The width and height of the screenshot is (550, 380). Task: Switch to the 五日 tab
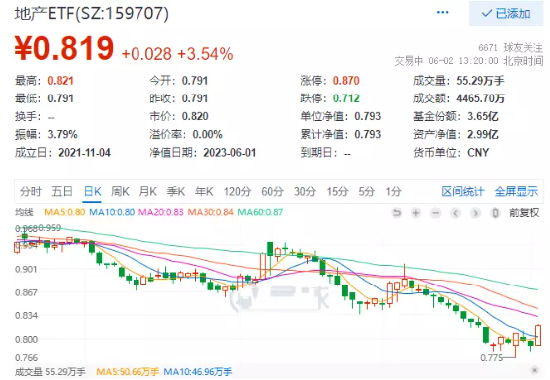click(62, 192)
